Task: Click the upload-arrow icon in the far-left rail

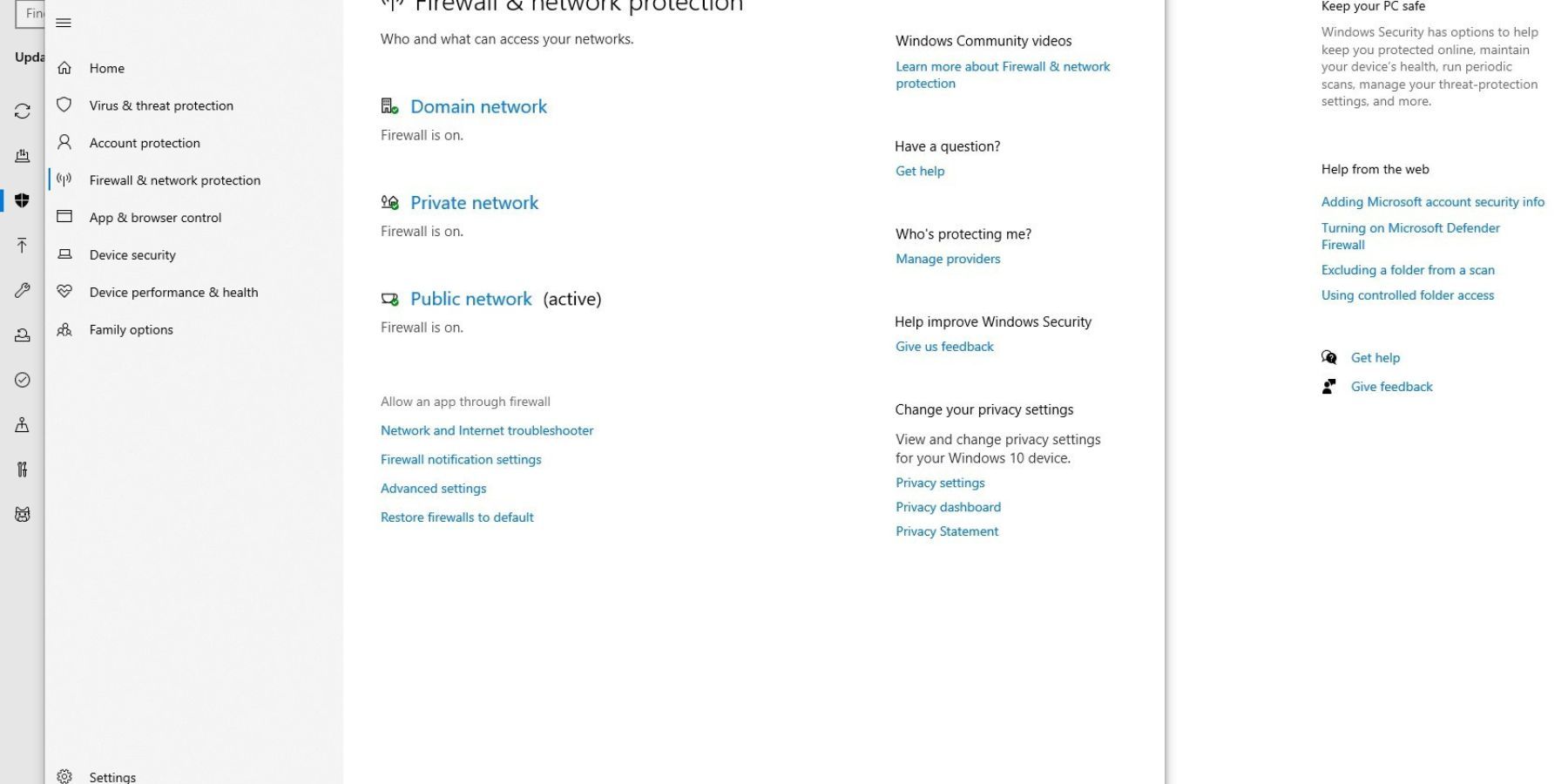Action: click(x=23, y=246)
